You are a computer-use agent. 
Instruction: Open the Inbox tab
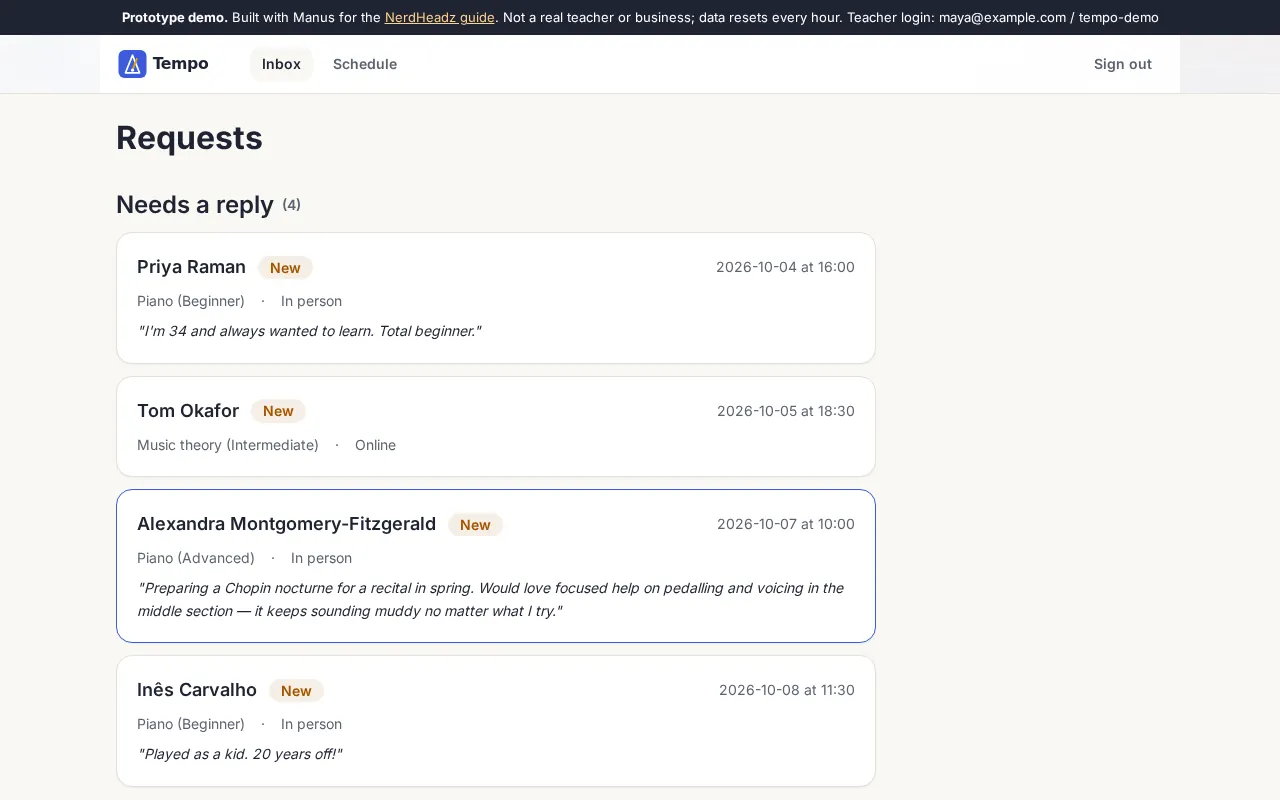281,64
